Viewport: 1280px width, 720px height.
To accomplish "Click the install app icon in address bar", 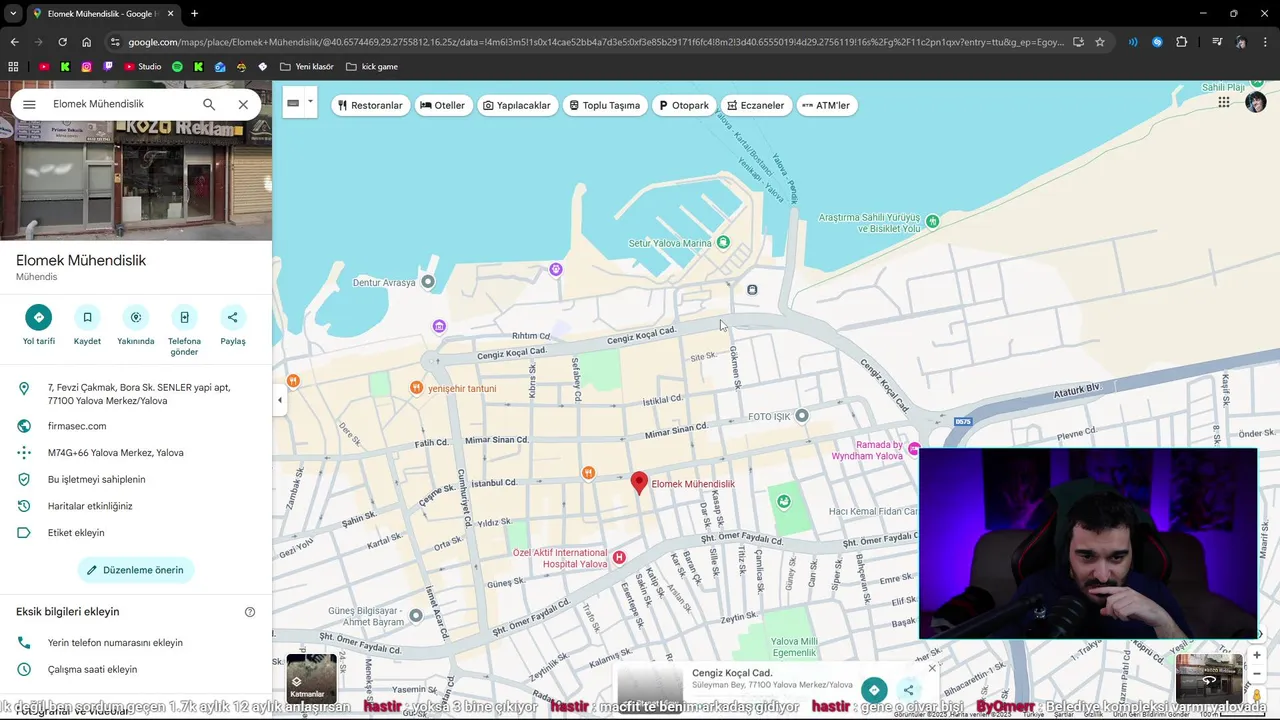I will click(x=1078, y=42).
